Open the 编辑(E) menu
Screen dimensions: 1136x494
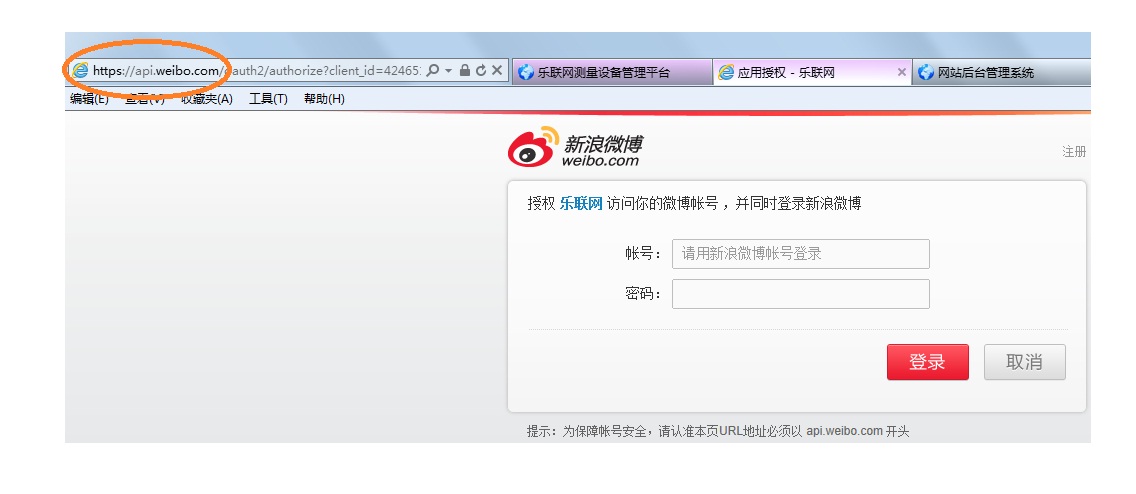click(89, 99)
